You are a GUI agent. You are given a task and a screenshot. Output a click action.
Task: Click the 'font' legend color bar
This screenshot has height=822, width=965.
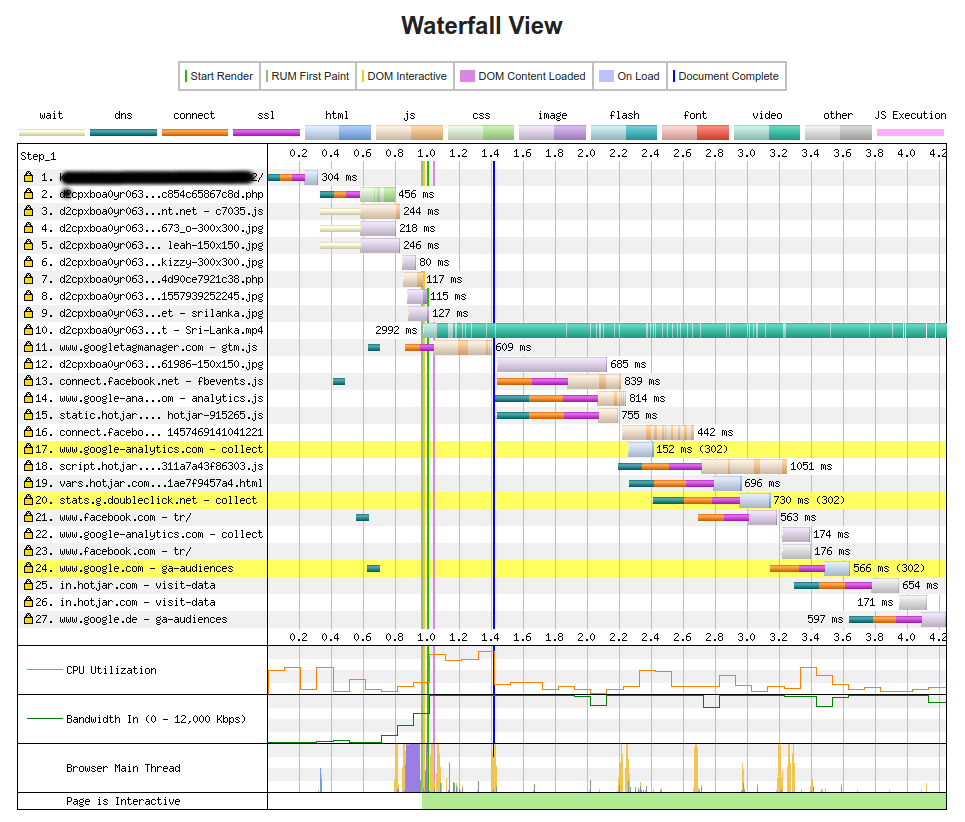pos(695,132)
